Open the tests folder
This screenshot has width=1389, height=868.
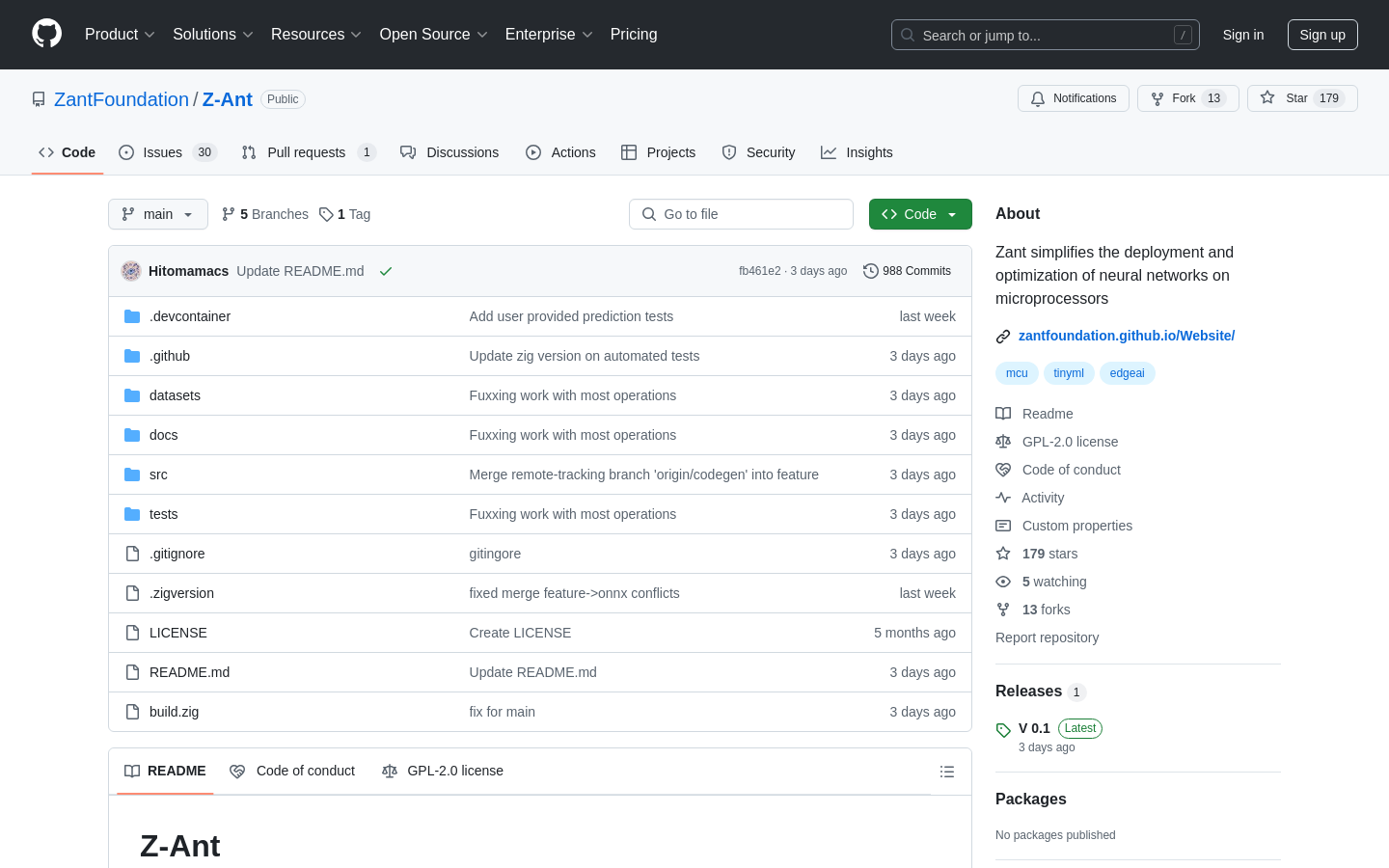coord(163,514)
